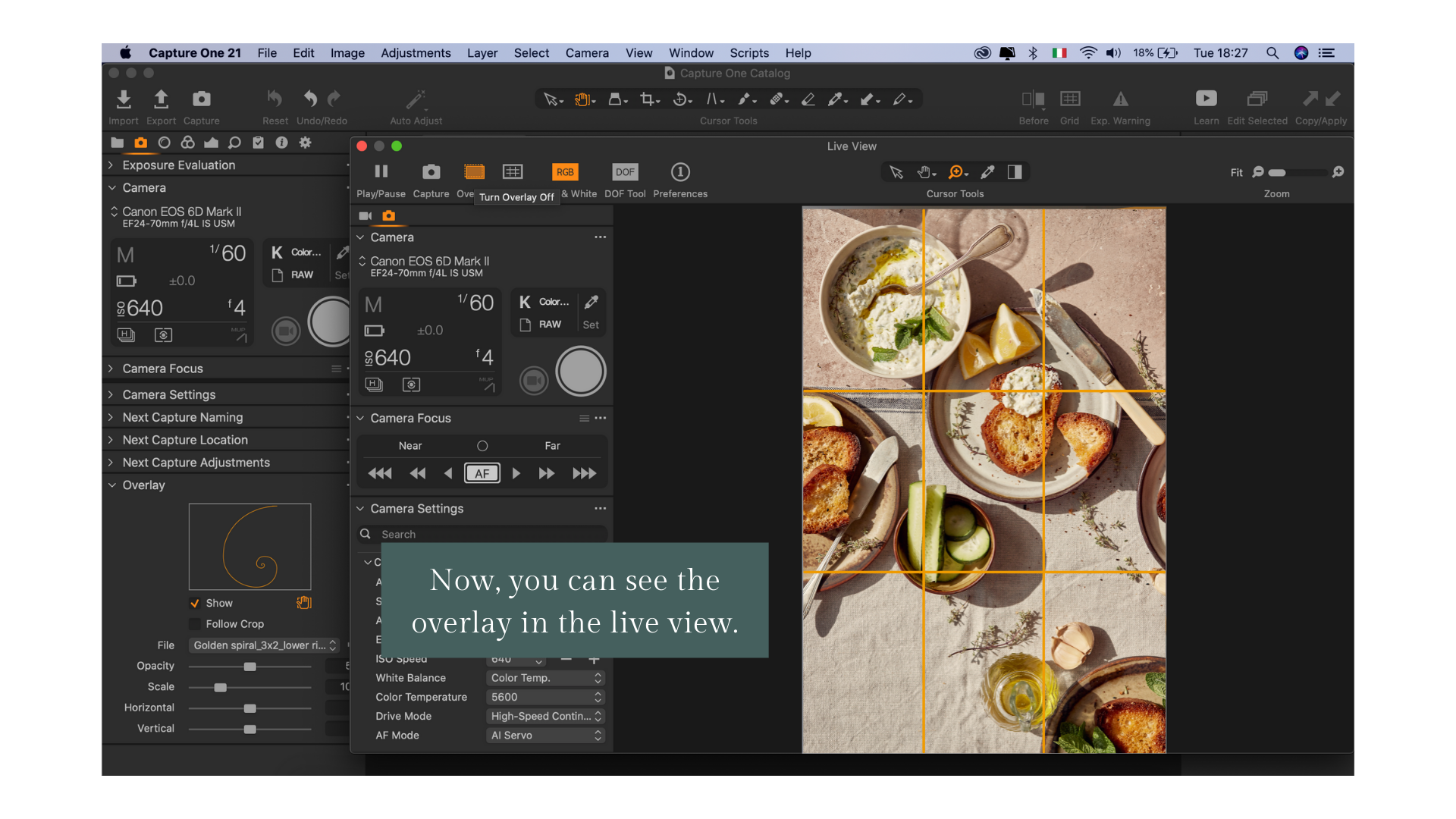
Task: Click the grid icon in the Live View toolbar
Action: tap(513, 171)
